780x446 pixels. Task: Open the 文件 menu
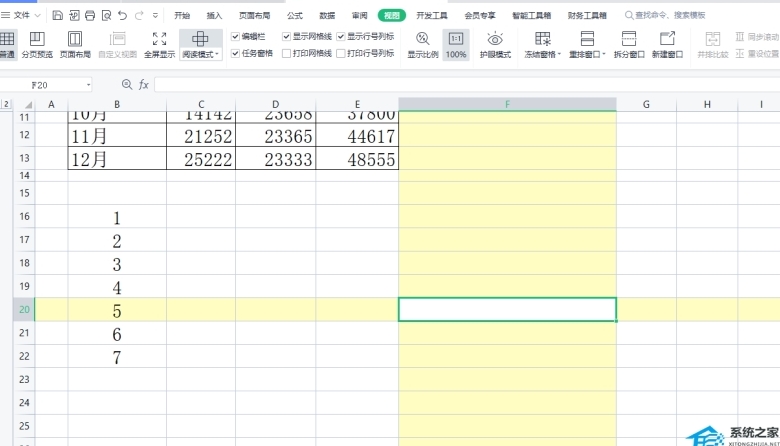pos(21,15)
